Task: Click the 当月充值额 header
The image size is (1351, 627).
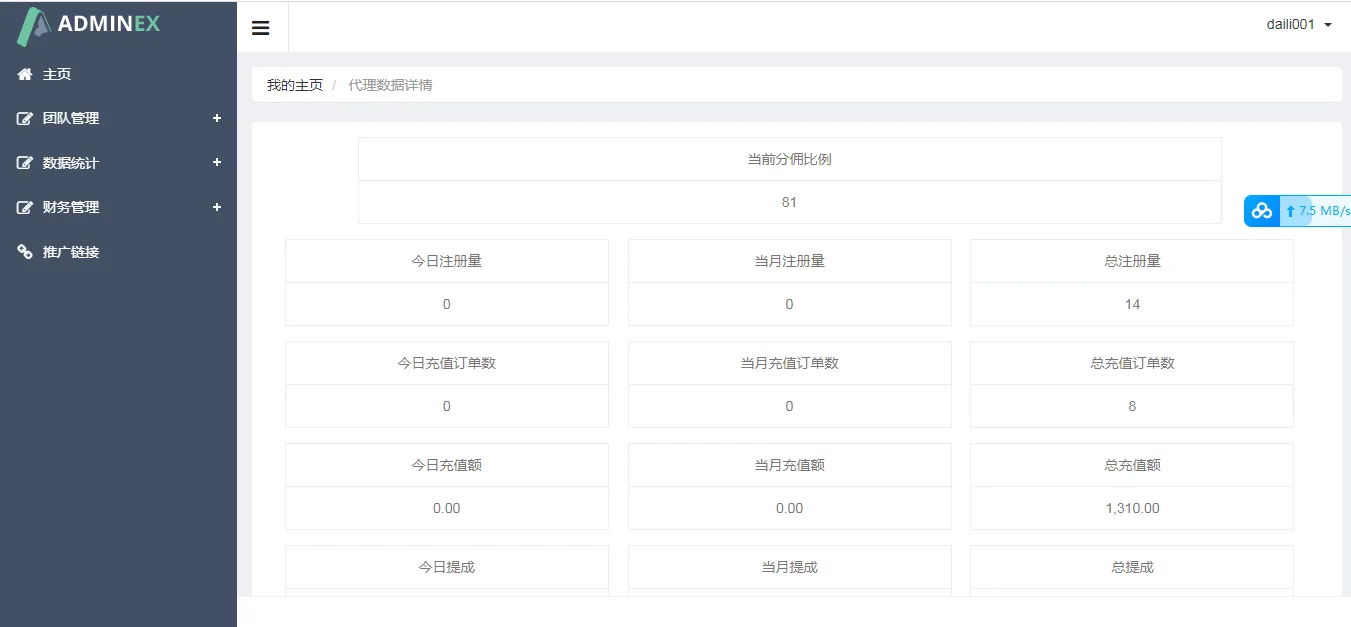Action: click(x=790, y=465)
